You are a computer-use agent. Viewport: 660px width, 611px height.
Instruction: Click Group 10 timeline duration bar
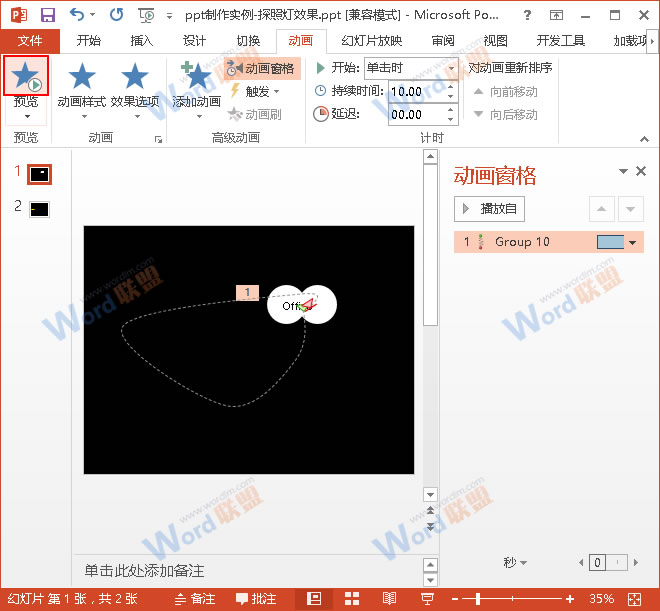(x=610, y=242)
